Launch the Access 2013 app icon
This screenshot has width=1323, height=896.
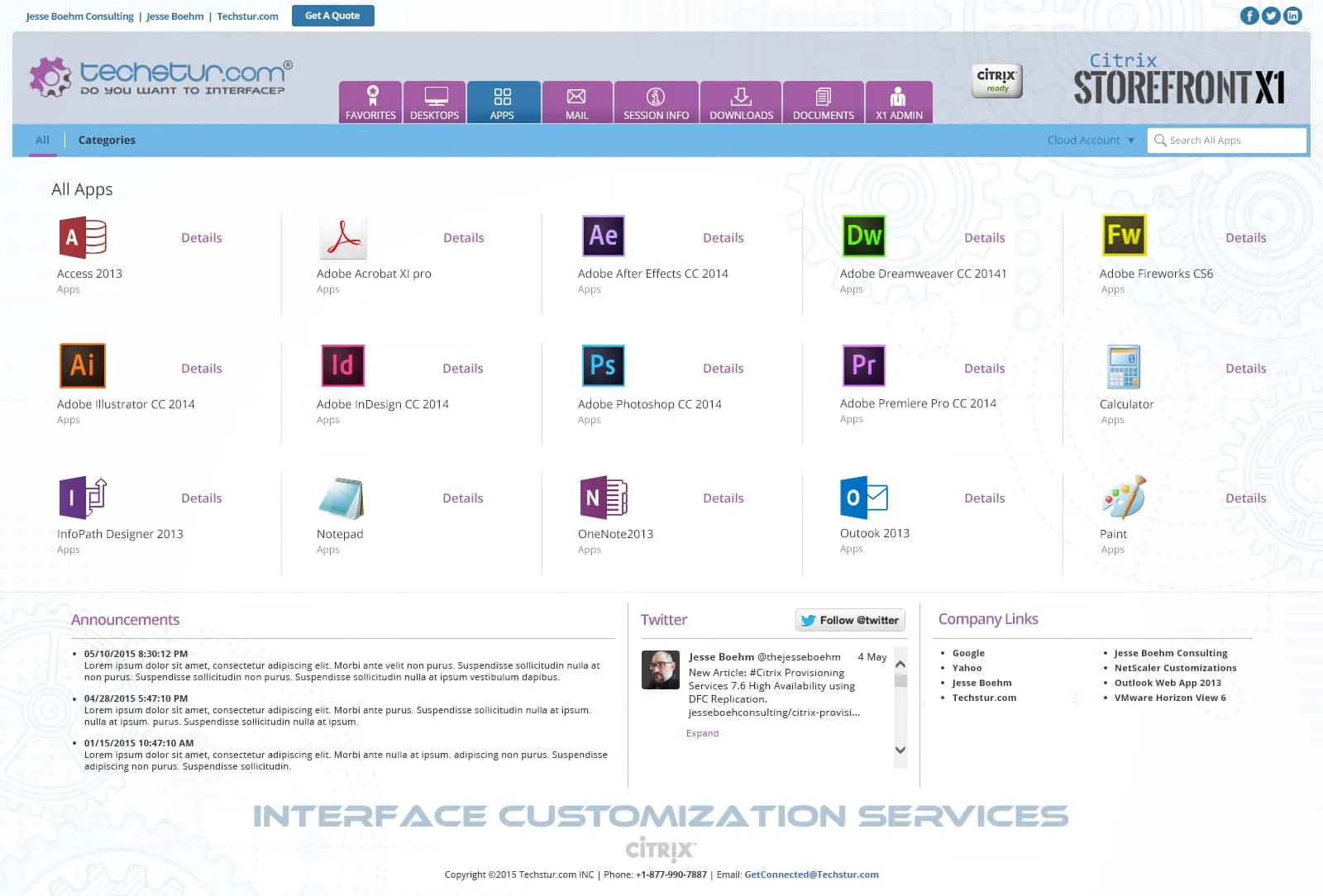pos(83,237)
